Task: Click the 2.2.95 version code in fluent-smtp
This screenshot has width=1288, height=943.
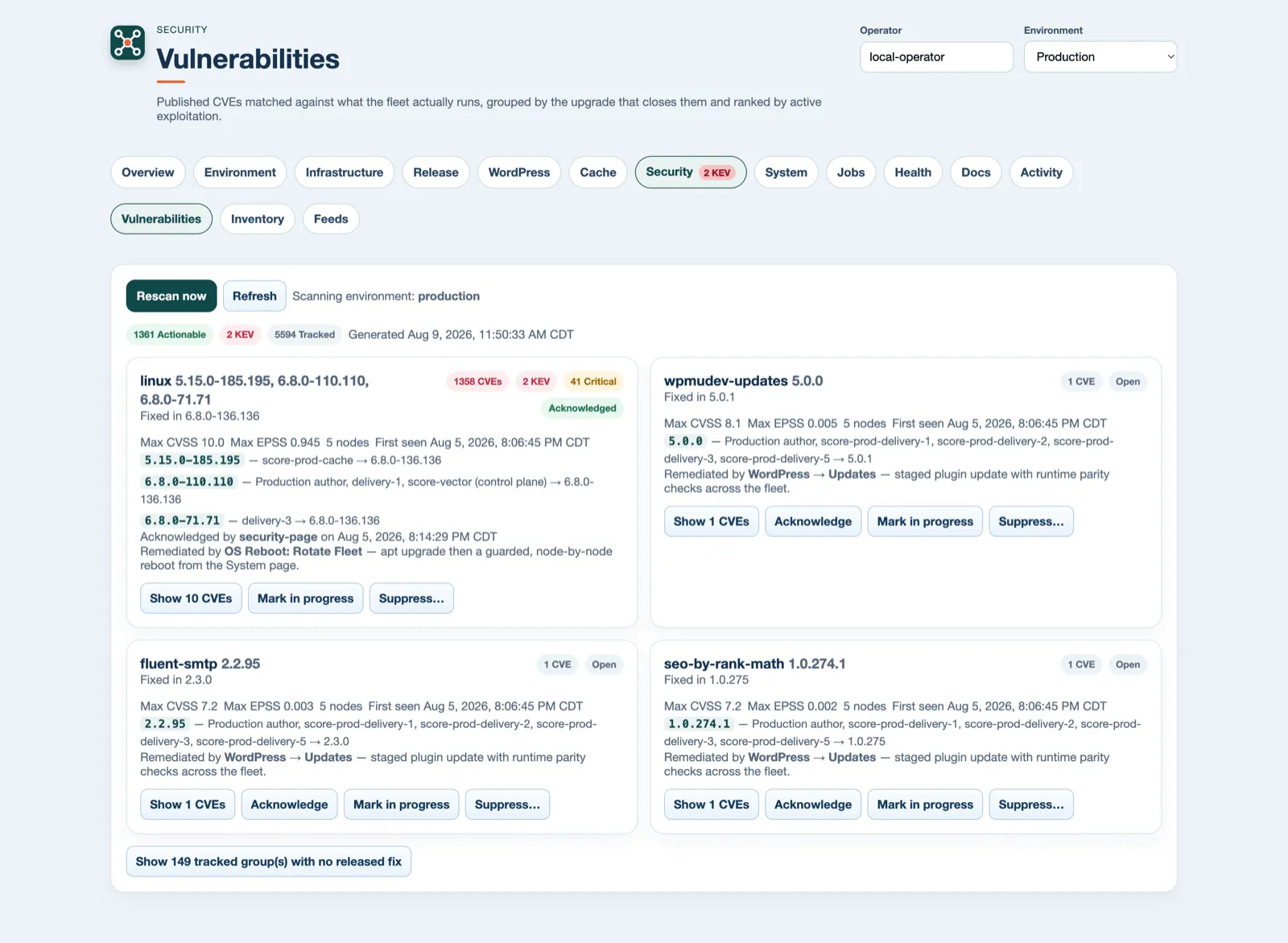Action: point(165,724)
